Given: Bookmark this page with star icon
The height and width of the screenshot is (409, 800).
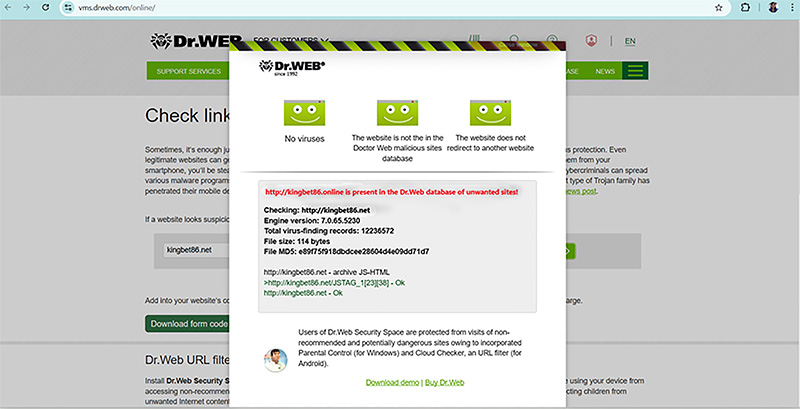Looking at the screenshot, I should 718,8.
